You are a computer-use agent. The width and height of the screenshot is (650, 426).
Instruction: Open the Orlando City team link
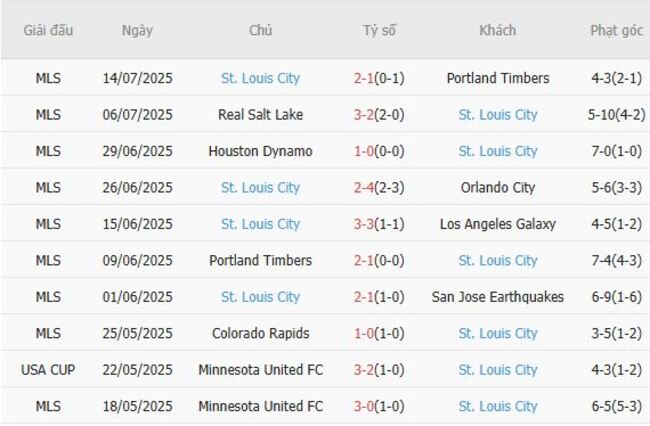click(497, 188)
